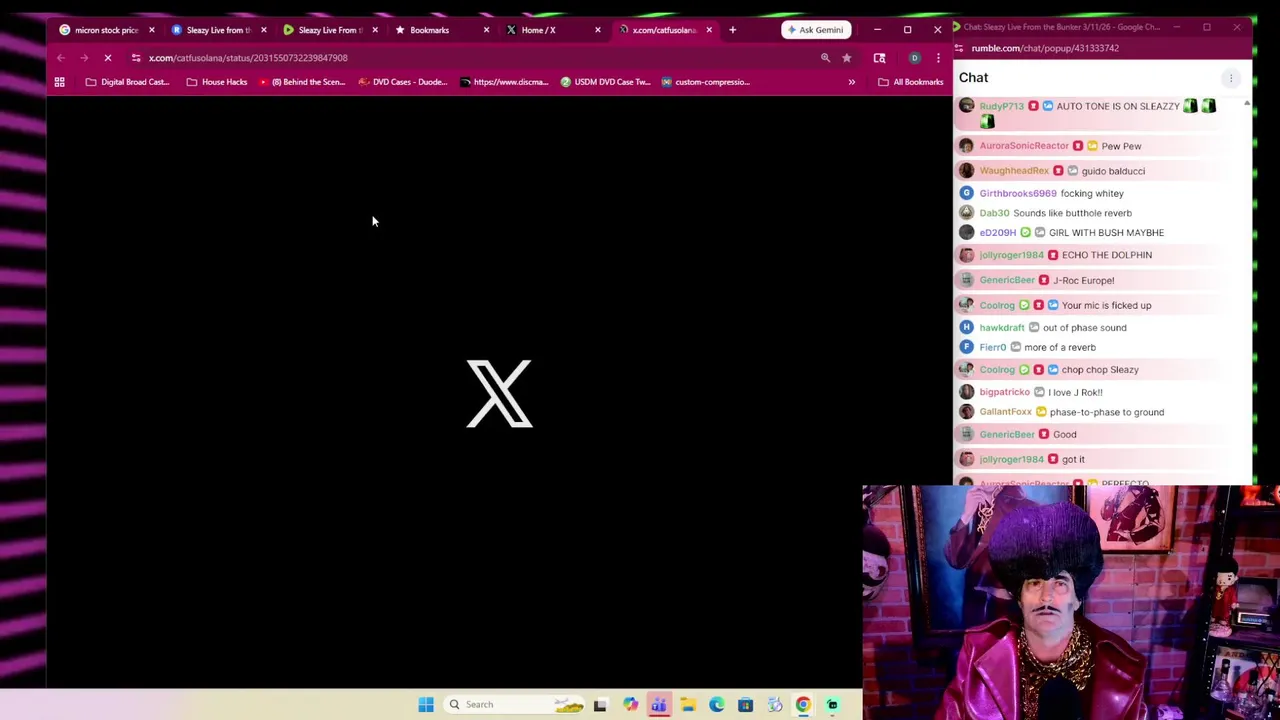Open a new browser tab
The height and width of the screenshot is (720, 1280).
732,30
